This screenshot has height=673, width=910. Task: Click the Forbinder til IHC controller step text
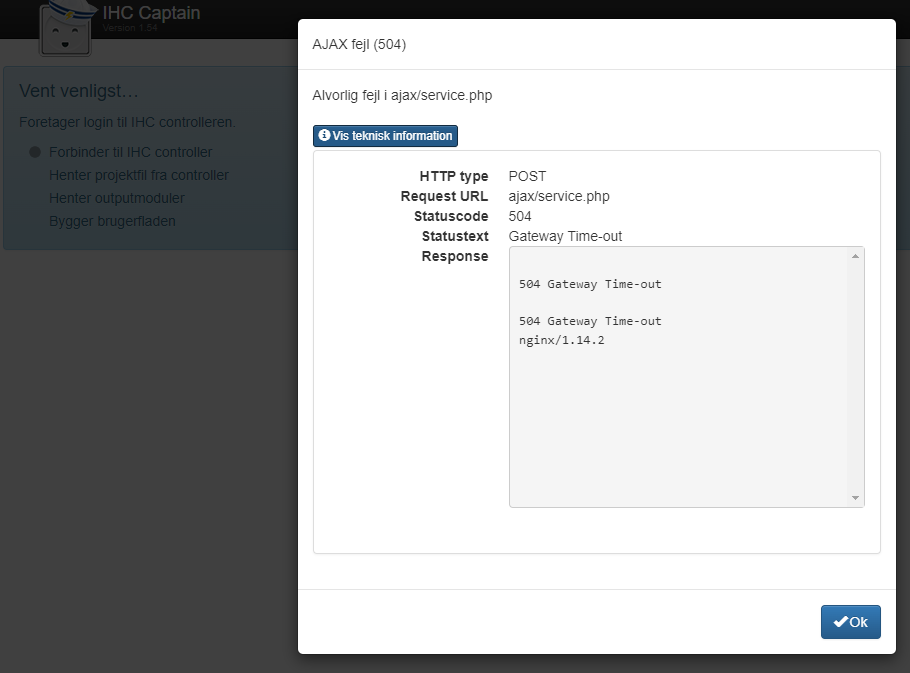[x=130, y=152]
